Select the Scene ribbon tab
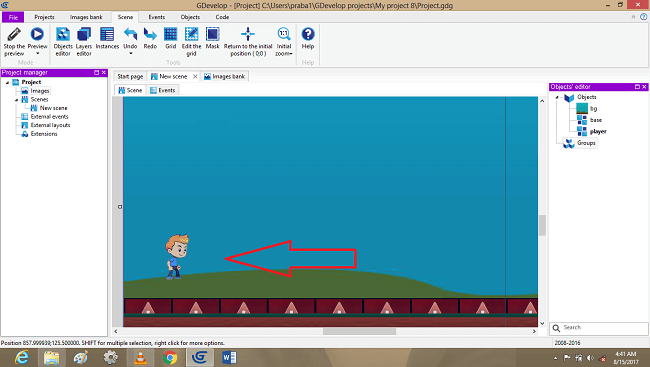 coord(125,17)
